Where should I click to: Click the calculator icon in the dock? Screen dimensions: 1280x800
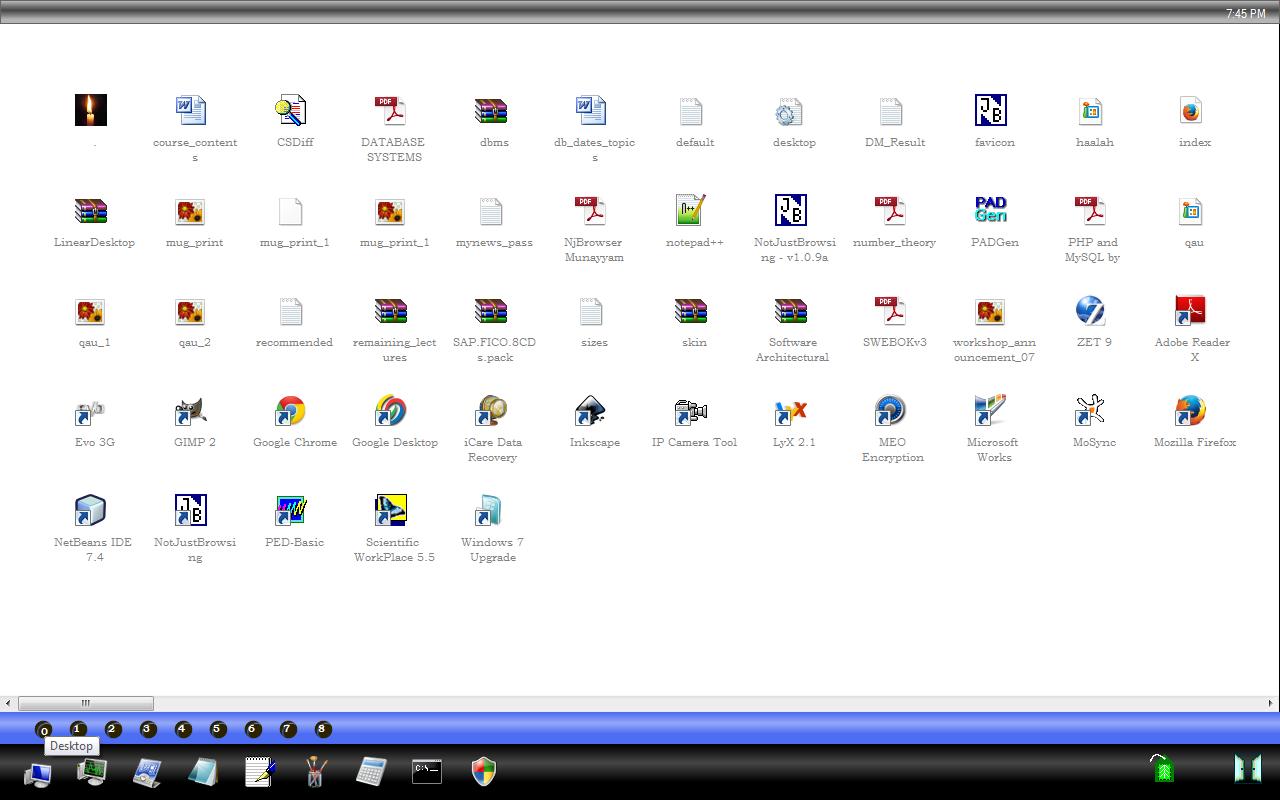(371, 771)
